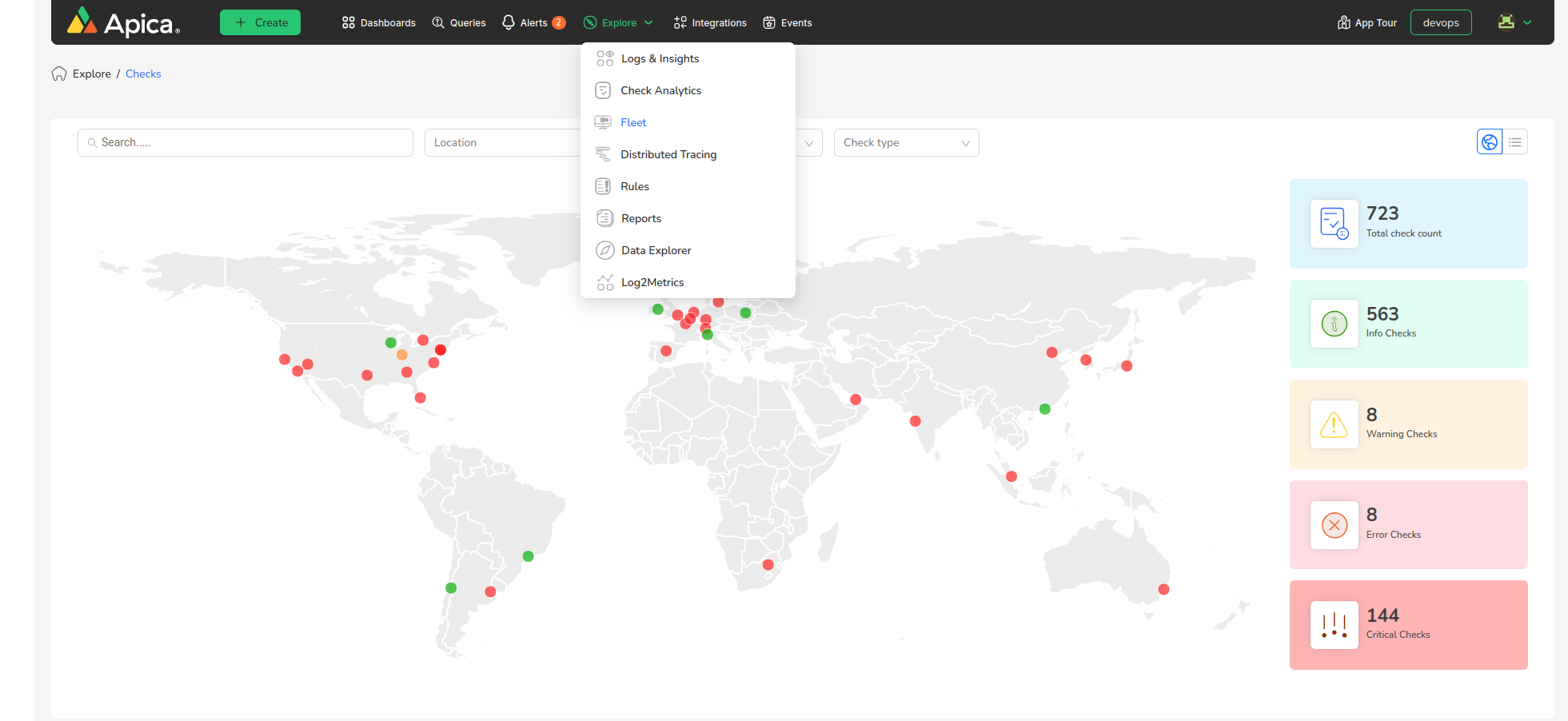Click the Apica logo
1568x721 pixels.
pyautogui.click(x=123, y=22)
